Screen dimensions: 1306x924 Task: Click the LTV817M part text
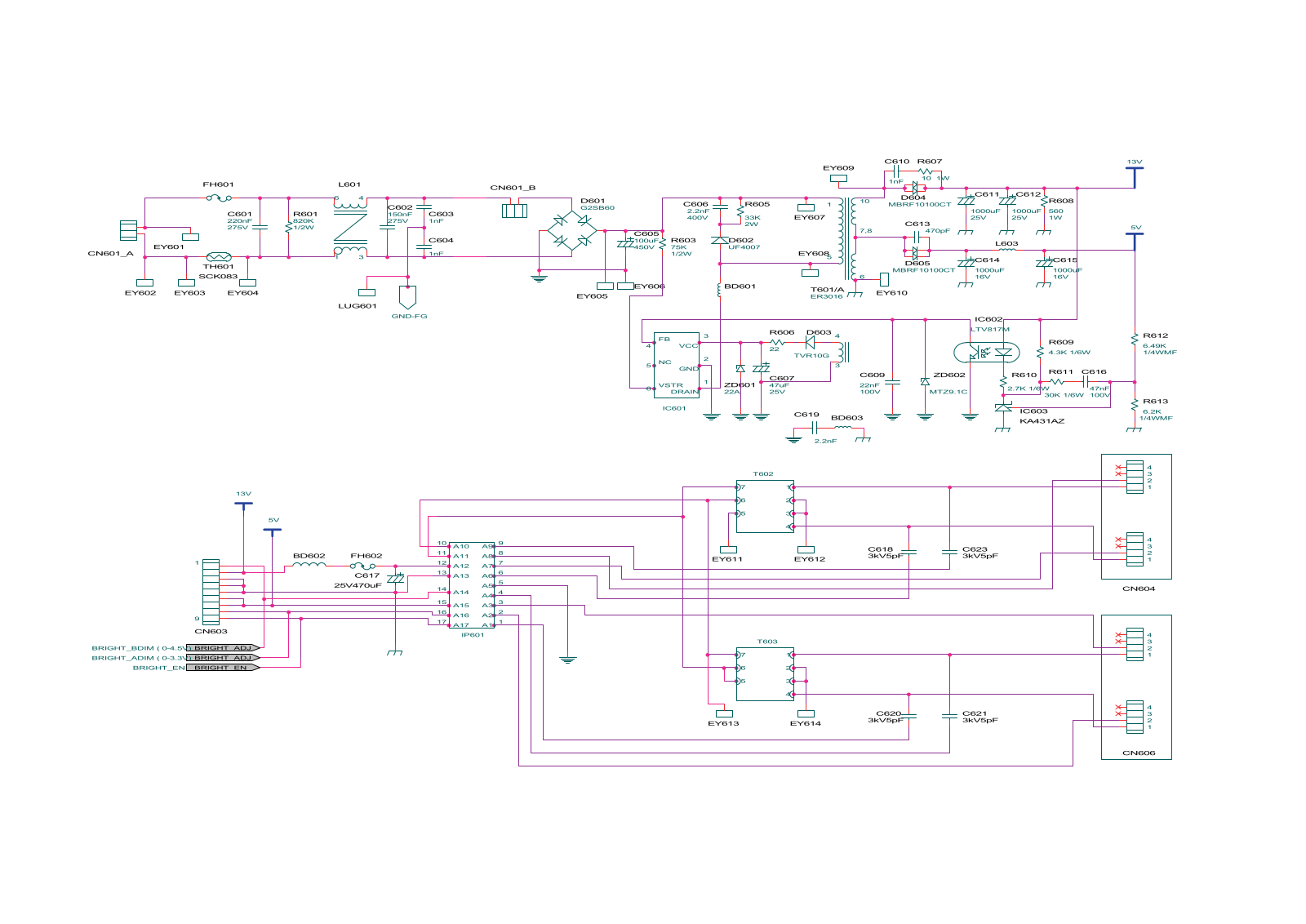990,329
